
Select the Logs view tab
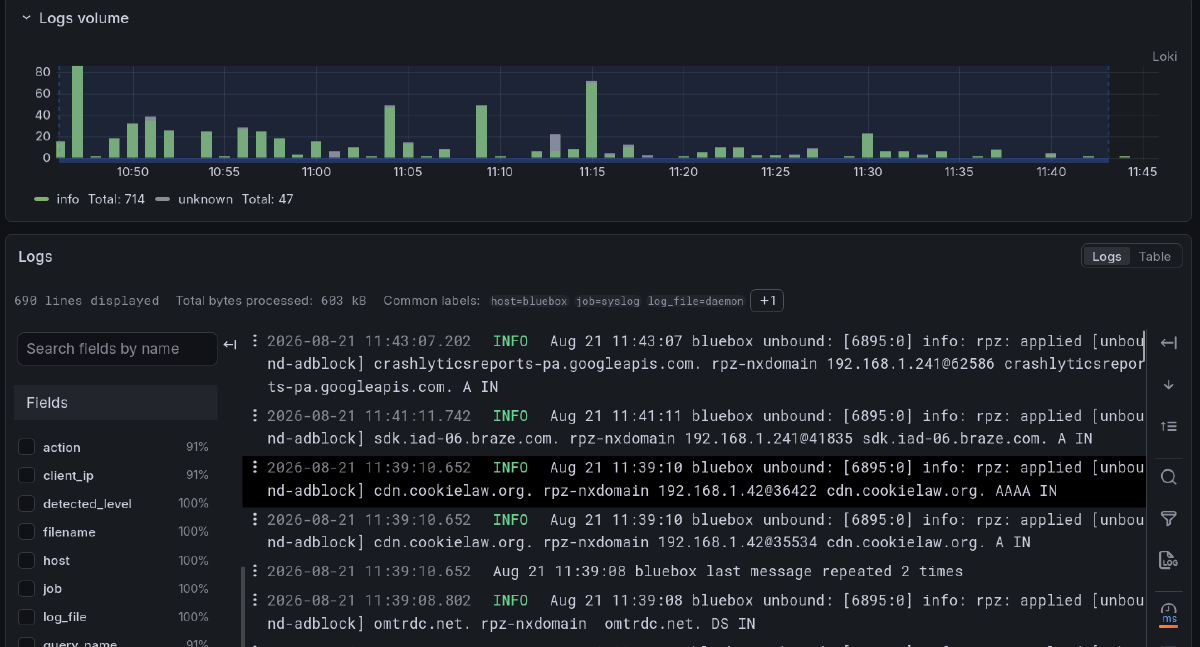point(1106,256)
